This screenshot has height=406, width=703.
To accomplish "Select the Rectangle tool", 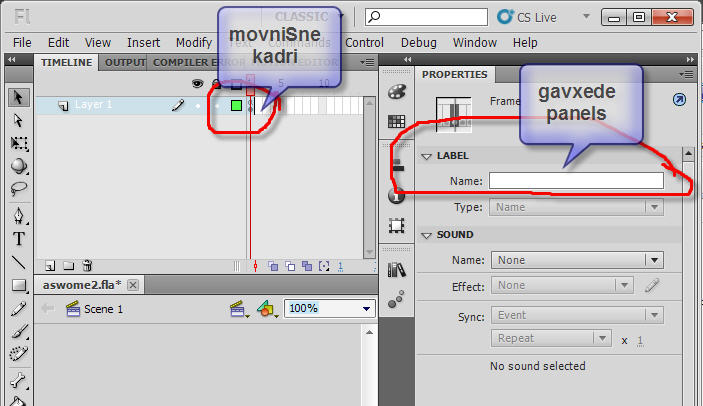I will 18,285.
